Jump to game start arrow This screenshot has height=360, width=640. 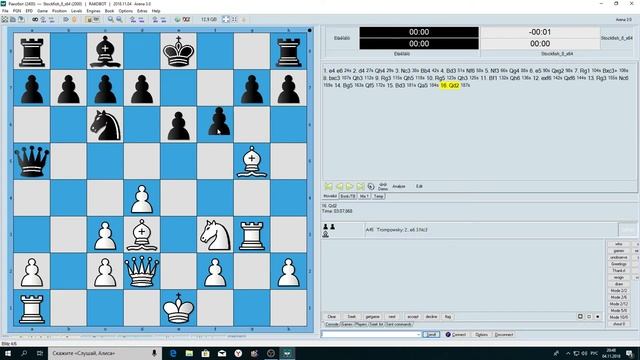click(x=329, y=186)
